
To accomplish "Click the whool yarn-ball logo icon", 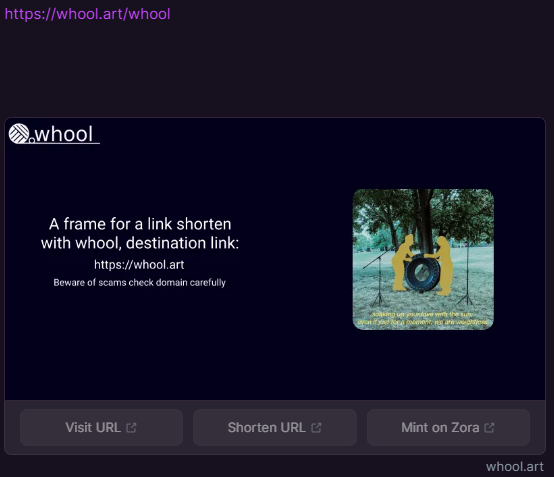I will click(x=19, y=134).
